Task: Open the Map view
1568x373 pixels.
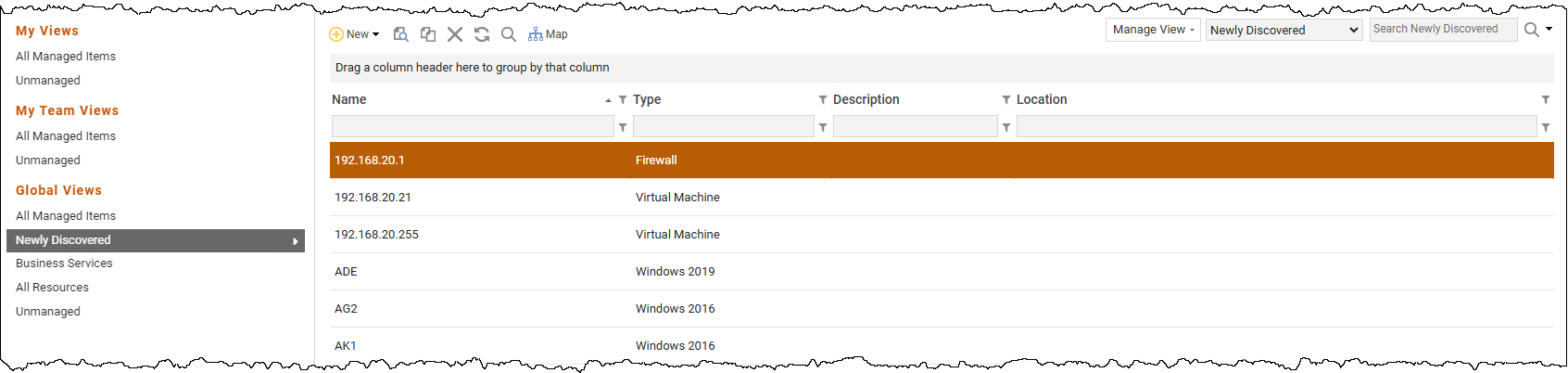Action: (x=548, y=34)
